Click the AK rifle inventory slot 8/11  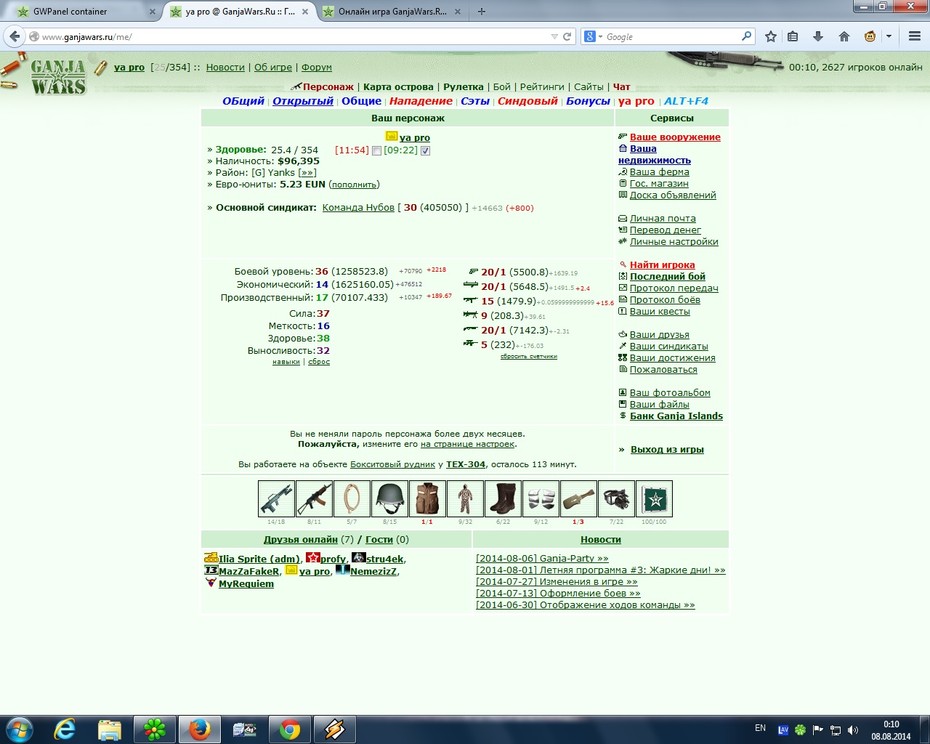[x=314, y=498]
